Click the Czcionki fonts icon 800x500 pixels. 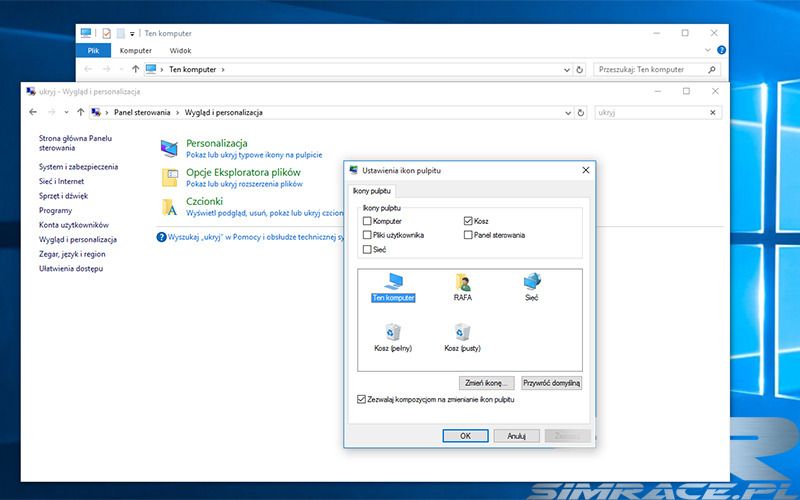tap(170, 207)
